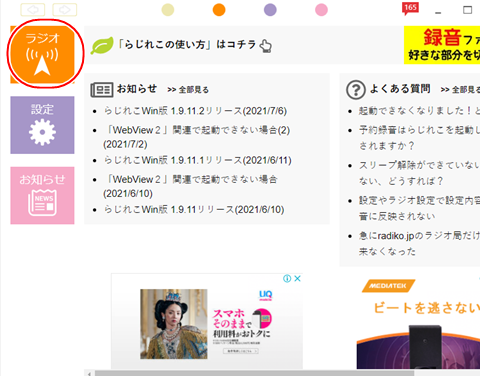
Task: Close the UQ ad with X icon
Action: (298, 278)
